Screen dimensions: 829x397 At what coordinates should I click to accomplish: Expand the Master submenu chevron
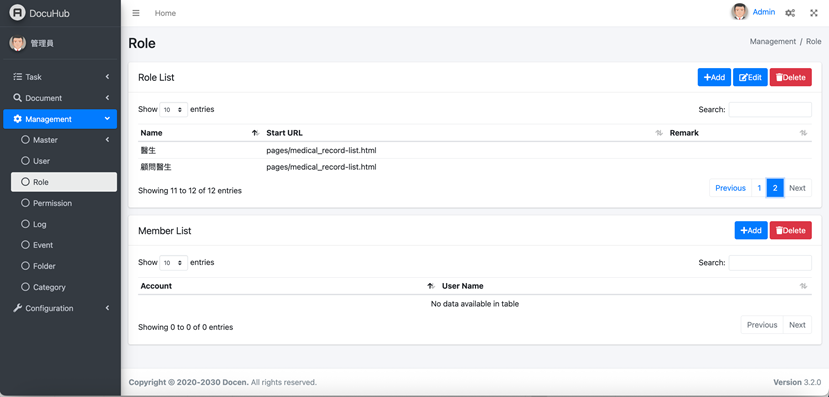(x=107, y=140)
